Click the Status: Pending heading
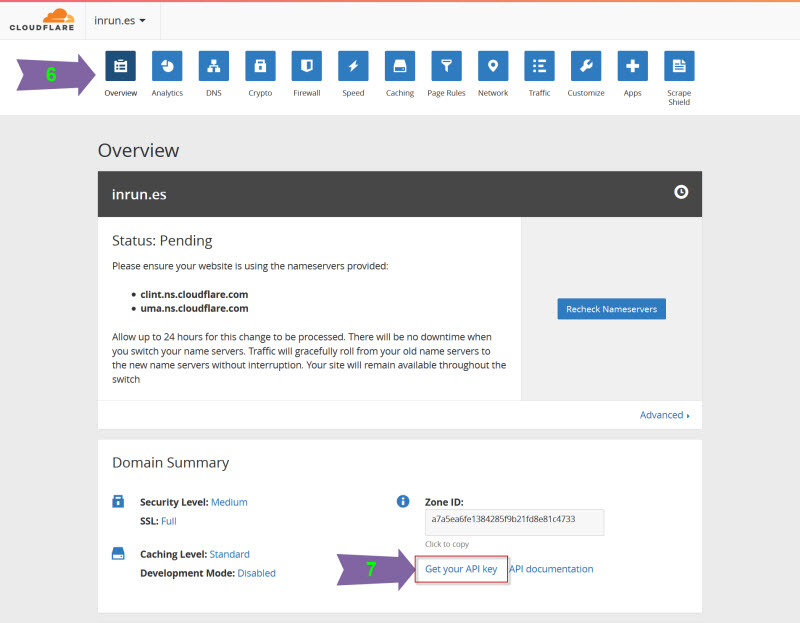800x623 pixels. 162,240
